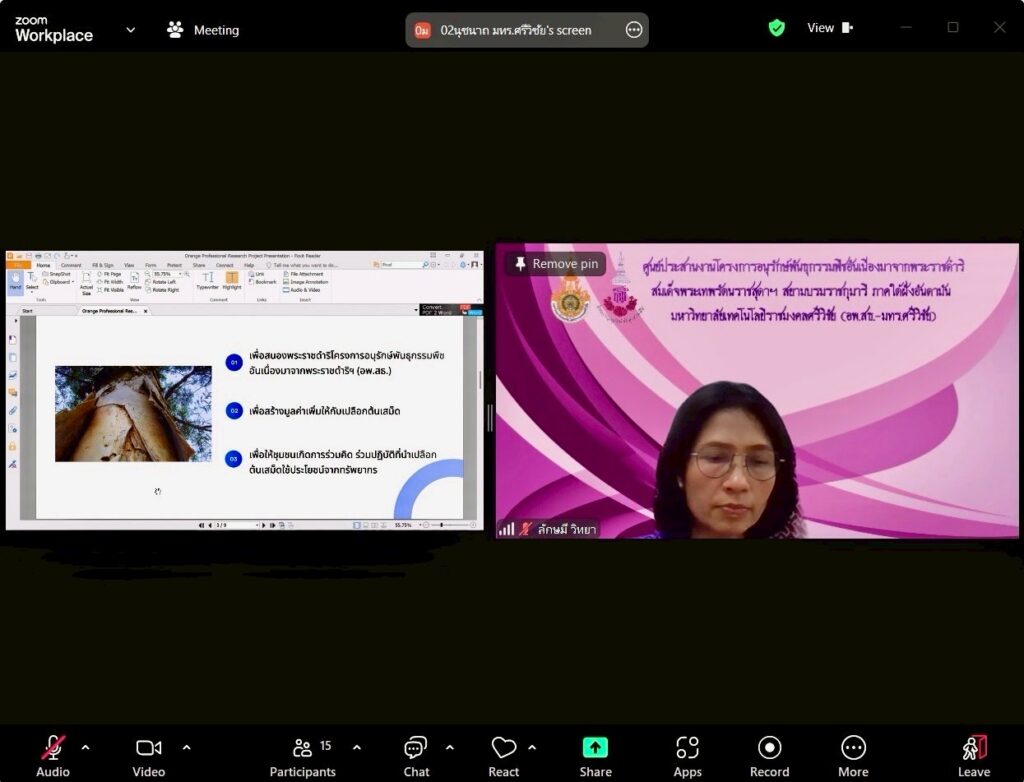Open the Chat panel
The image size is (1024, 782).
tap(416, 757)
